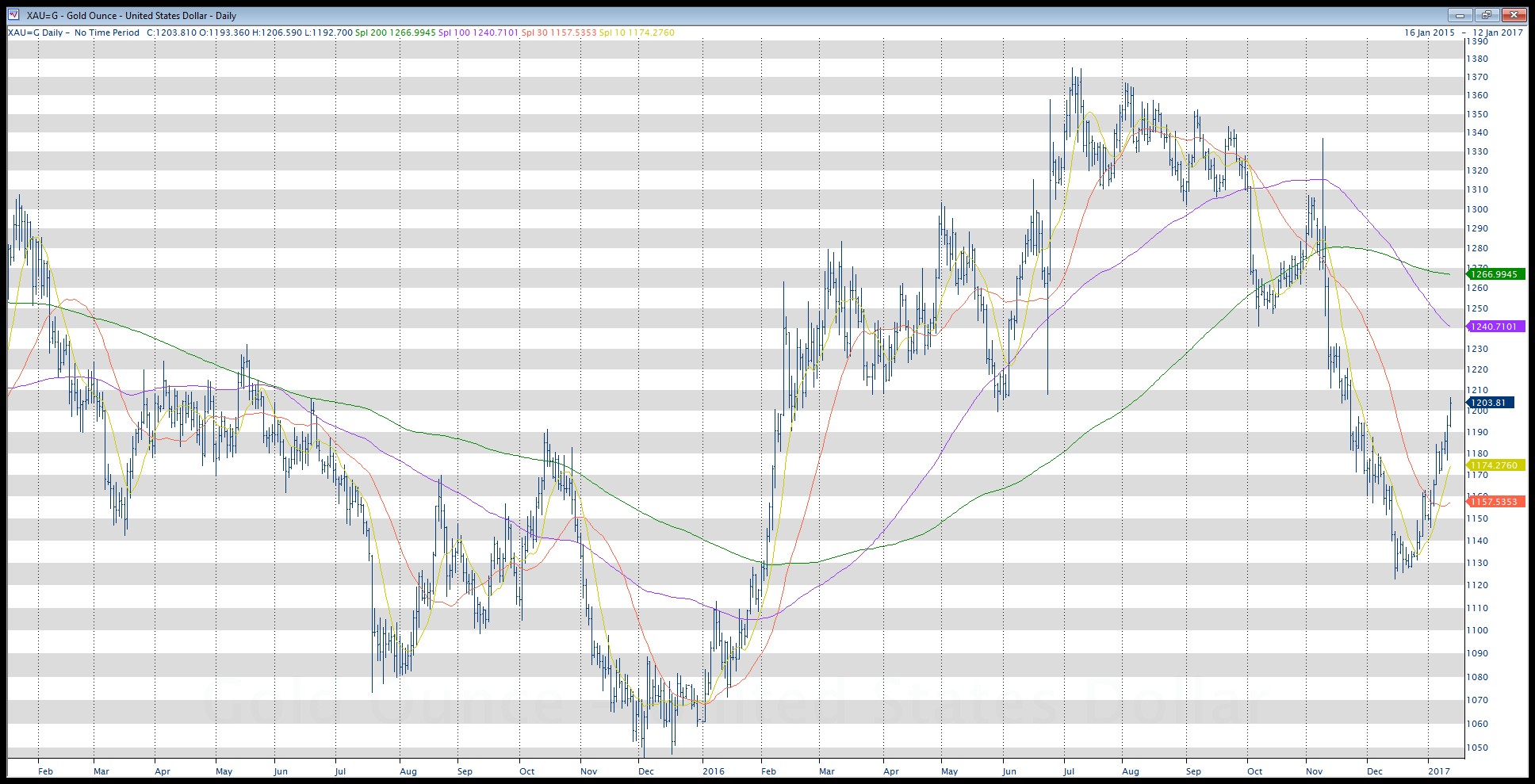Screen dimensions: 1535x784
Task: Click the yellow 1174.2760 price marker
Action: point(1494,465)
